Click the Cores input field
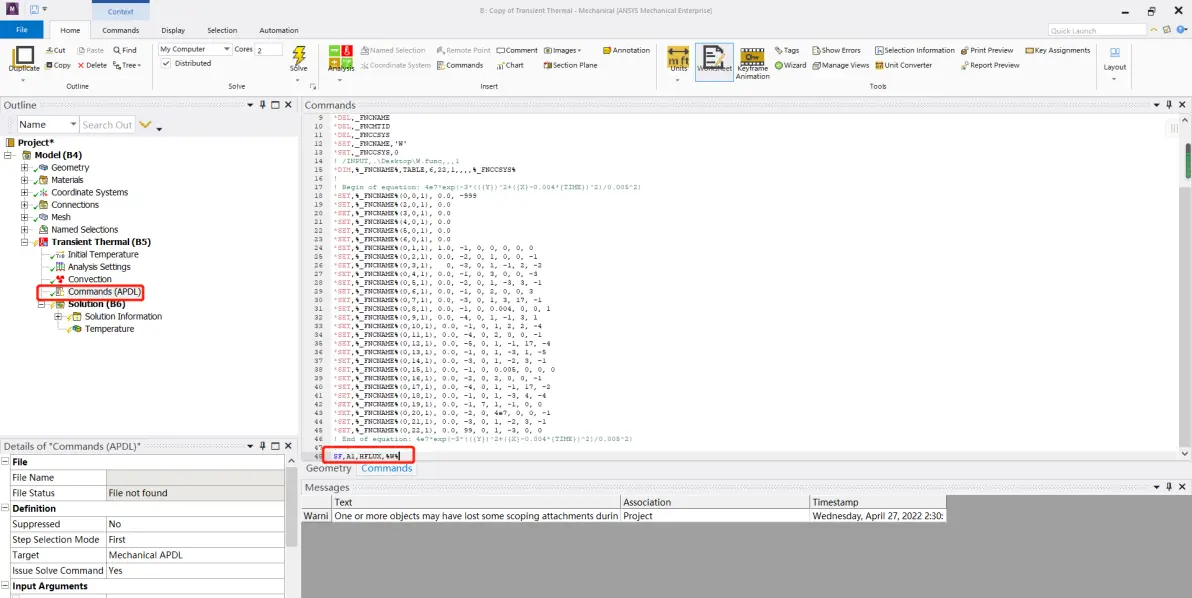The height and width of the screenshot is (598, 1192). pos(268,49)
